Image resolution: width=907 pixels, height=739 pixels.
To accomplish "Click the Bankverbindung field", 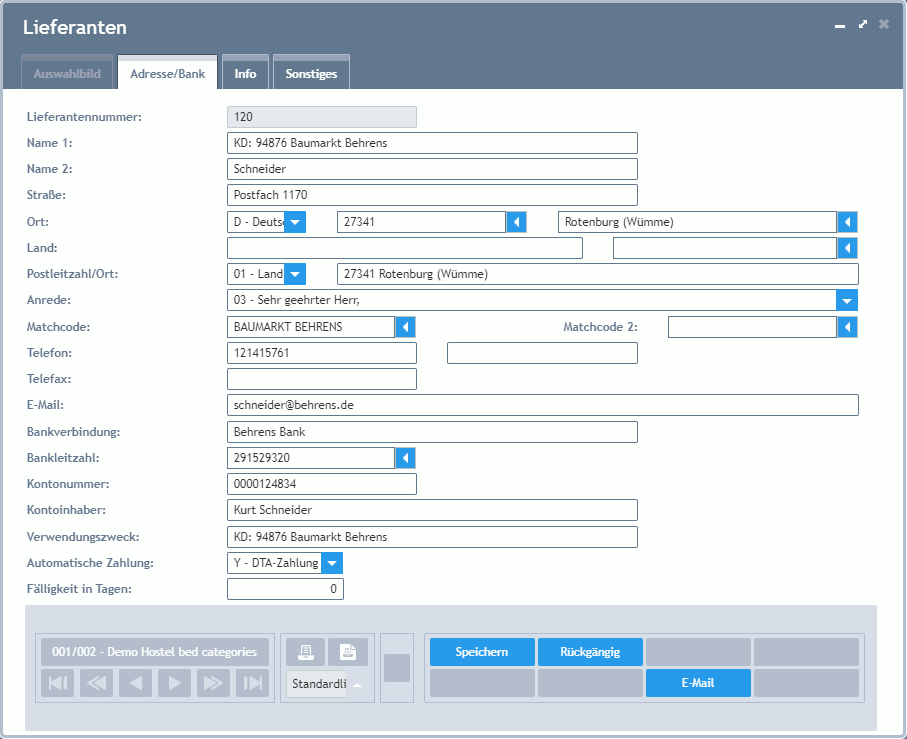I will [x=432, y=433].
